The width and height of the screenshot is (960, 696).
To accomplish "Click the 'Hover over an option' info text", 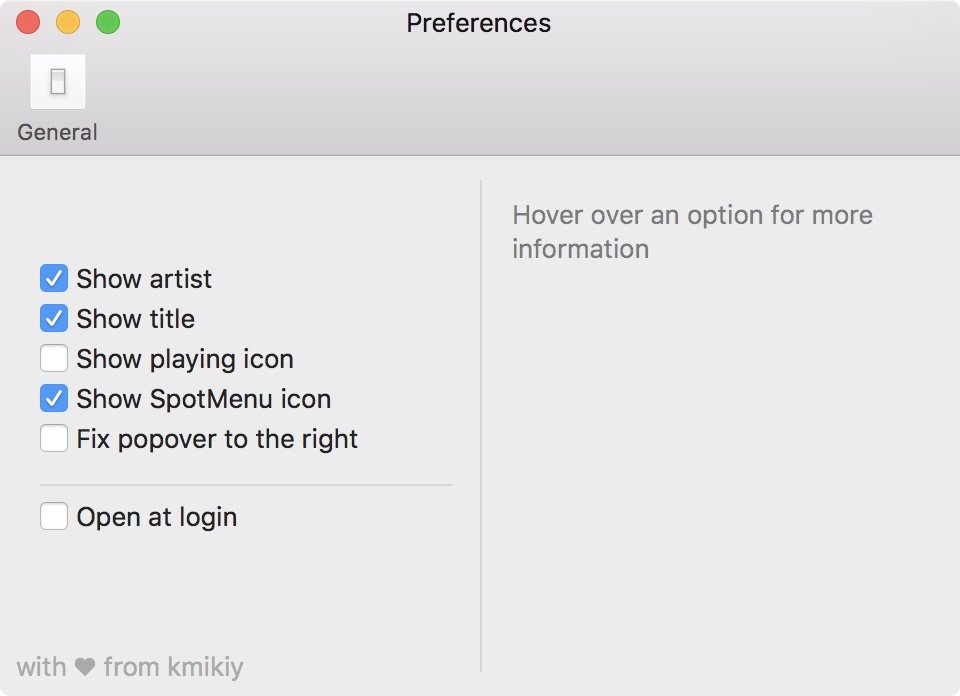I will 692,231.
